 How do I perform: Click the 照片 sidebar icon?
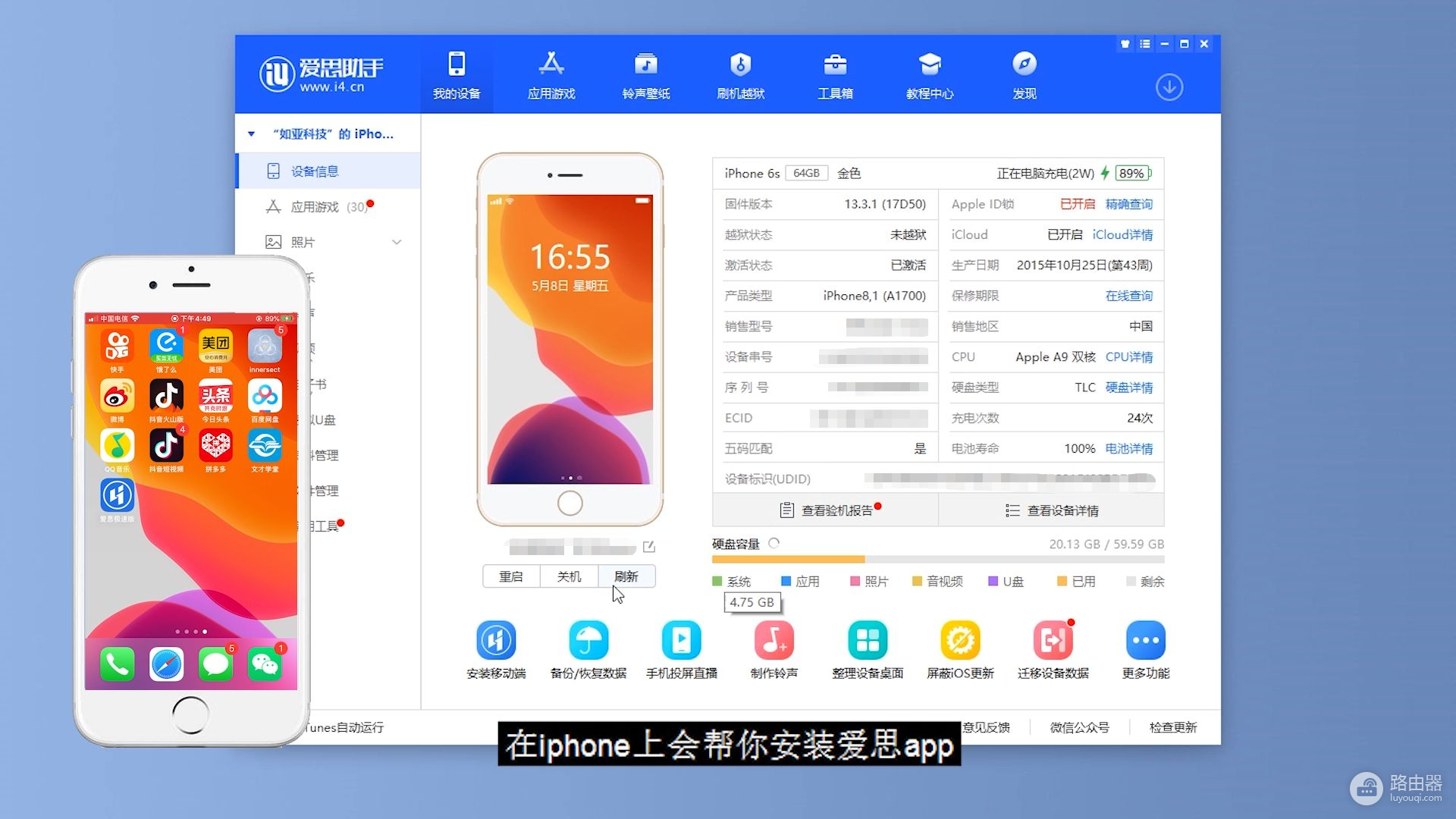(x=273, y=242)
